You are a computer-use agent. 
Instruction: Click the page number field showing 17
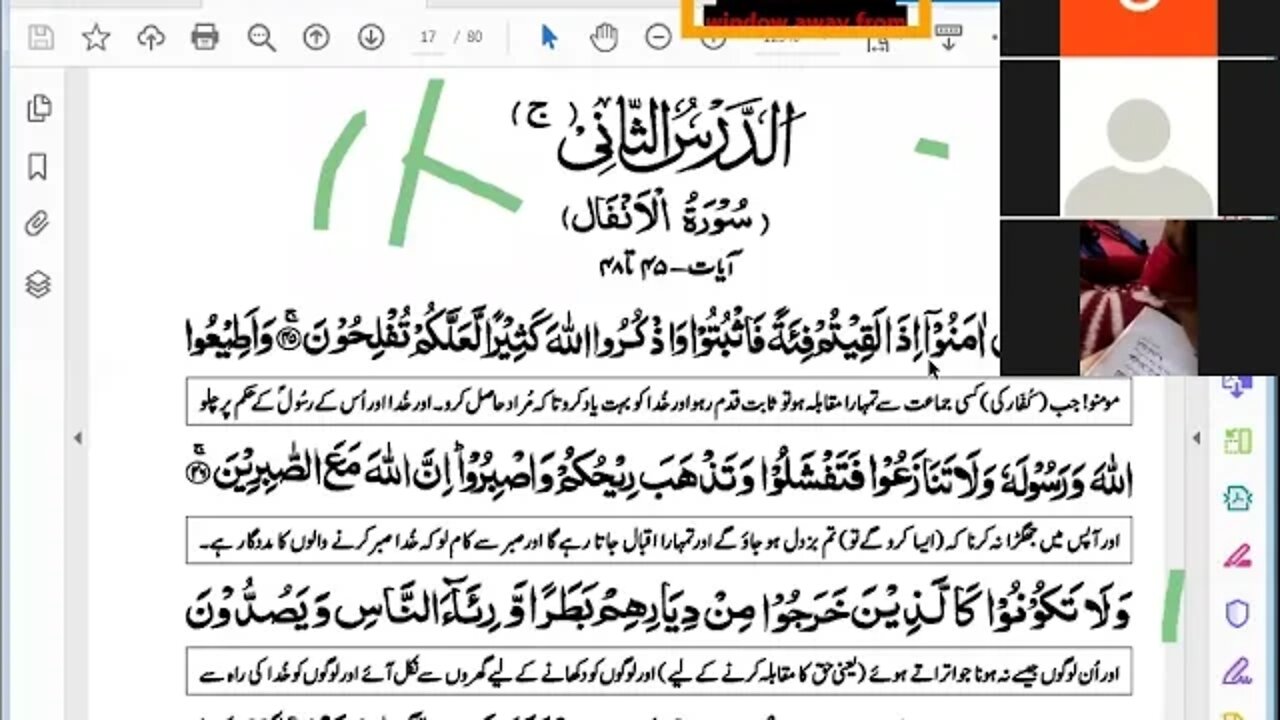[x=429, y=38]
